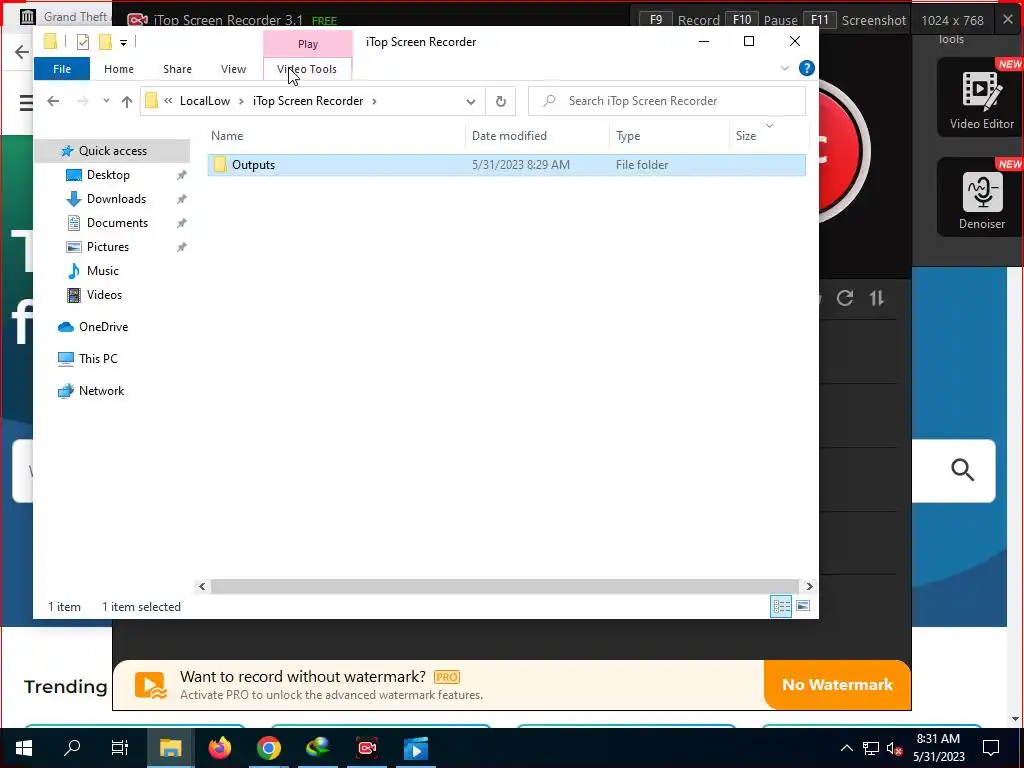The width and height of the screenshot is (1024, 768).
Task: Select Quick access in navigation pane
Action: coord(112,151)
